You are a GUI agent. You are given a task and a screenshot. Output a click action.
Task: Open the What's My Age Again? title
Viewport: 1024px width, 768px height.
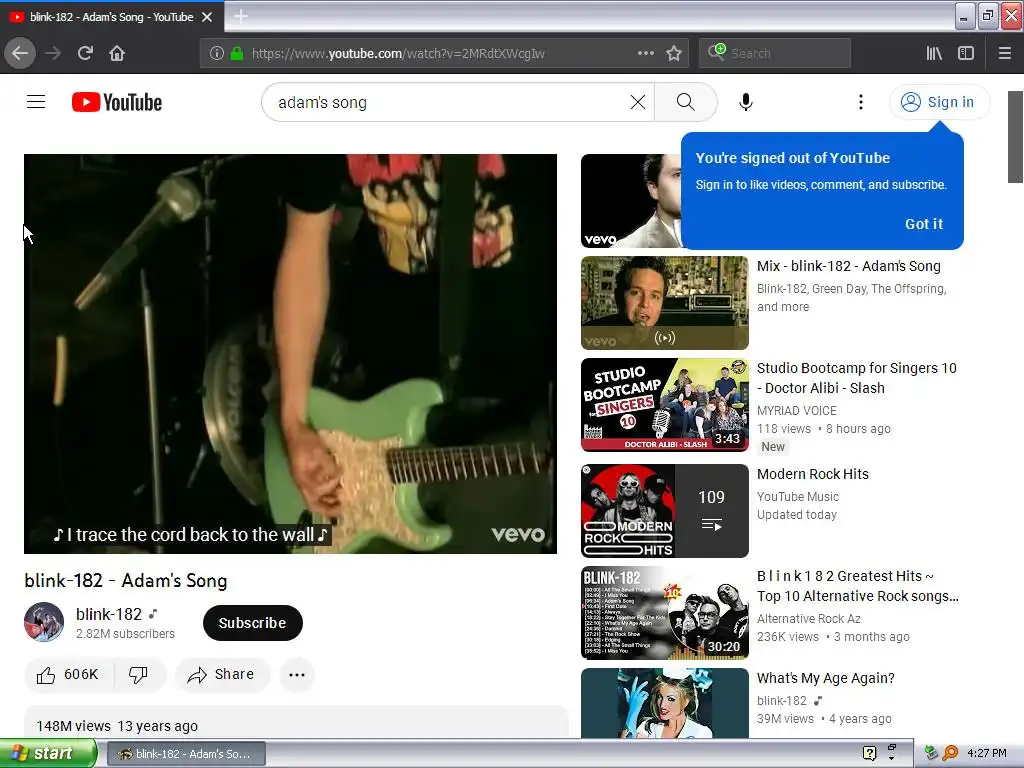pos(825,678)
